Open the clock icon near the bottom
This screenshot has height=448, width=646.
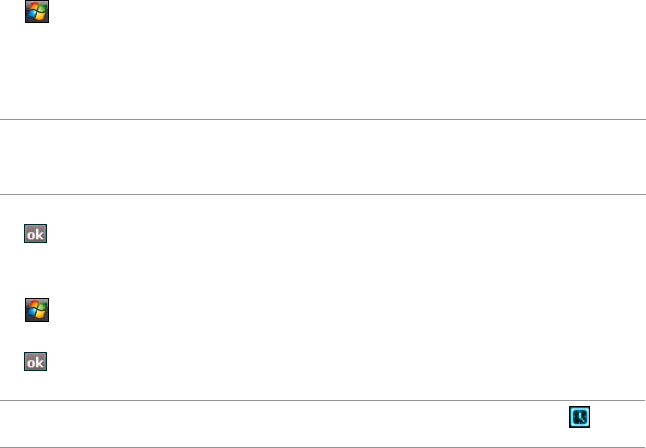(x=579, y=417)
